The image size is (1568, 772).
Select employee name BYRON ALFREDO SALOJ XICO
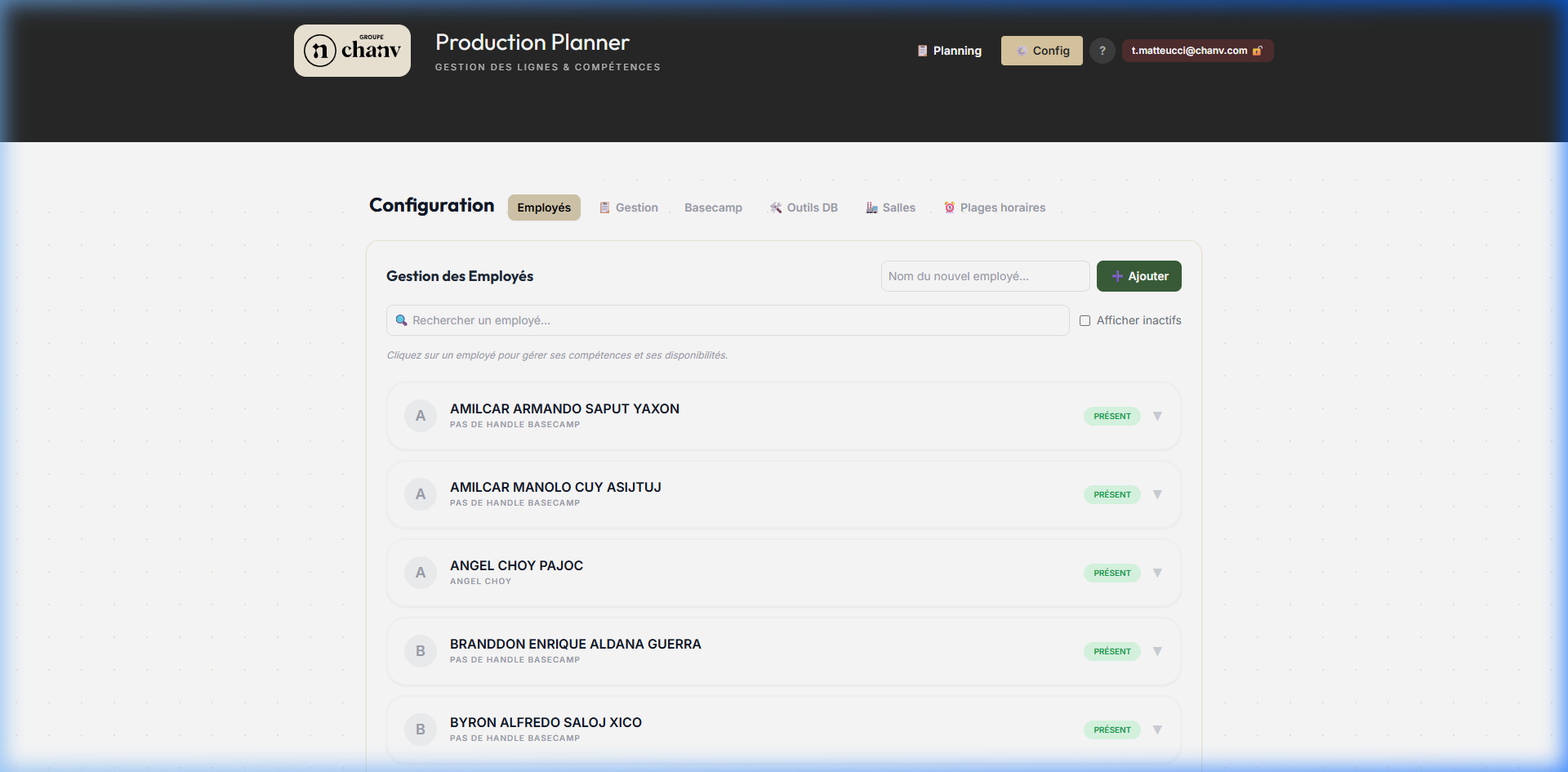(546, 722)
